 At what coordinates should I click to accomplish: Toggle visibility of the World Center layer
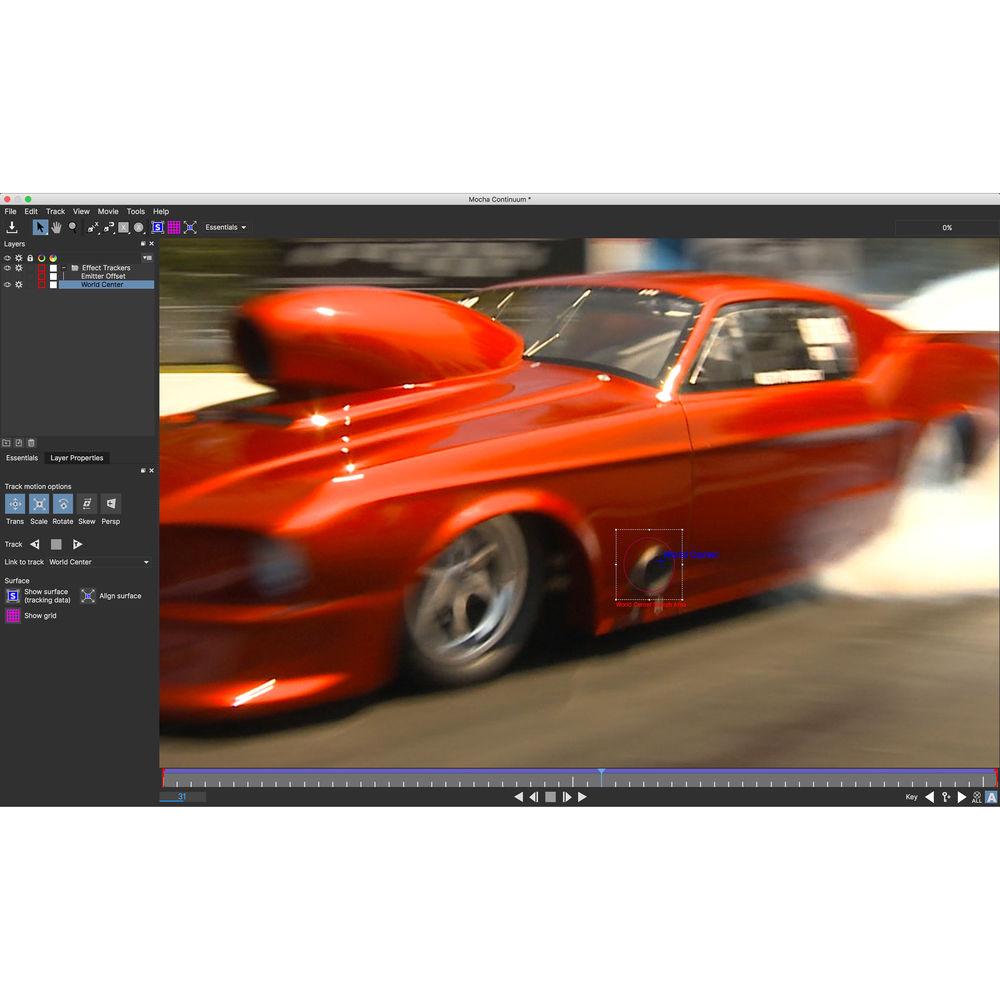click(7, 285)
